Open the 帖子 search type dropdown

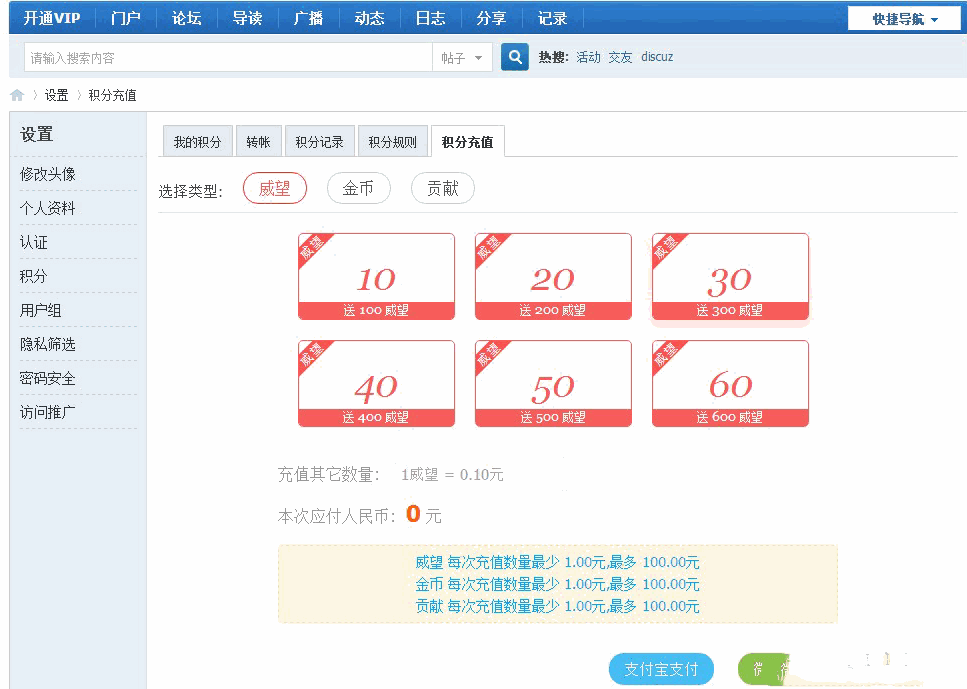click(x=461, y=58)
